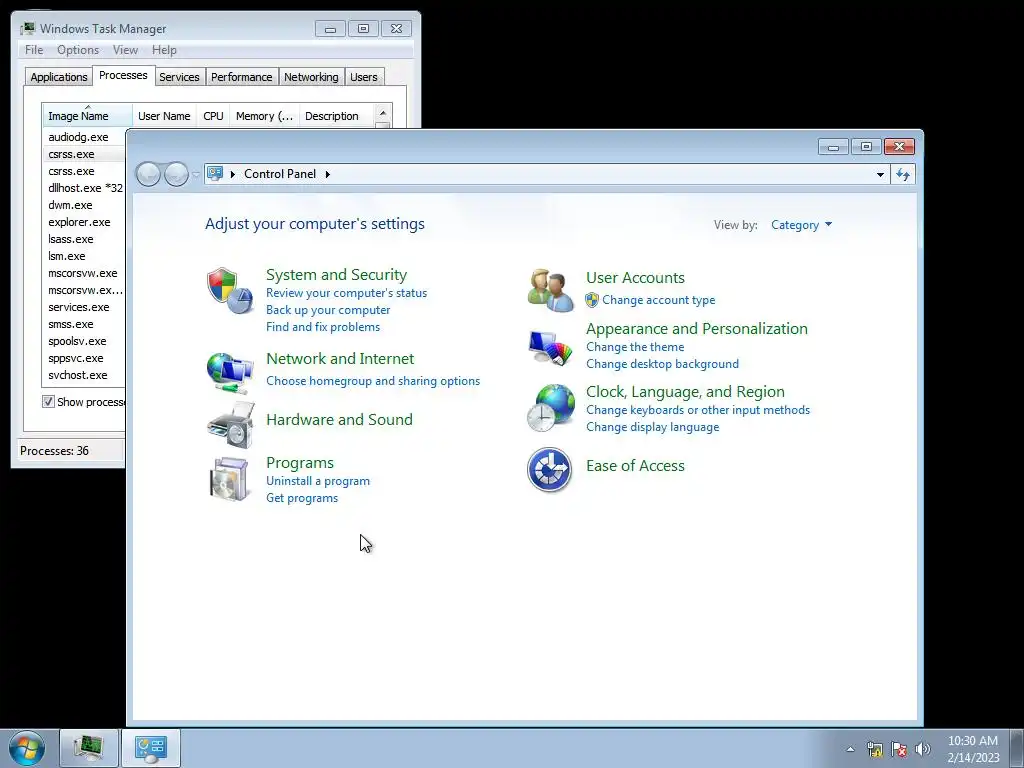Click Change desktop background link
Viewport: 1024px width, 768px height.
coord(662,364)
